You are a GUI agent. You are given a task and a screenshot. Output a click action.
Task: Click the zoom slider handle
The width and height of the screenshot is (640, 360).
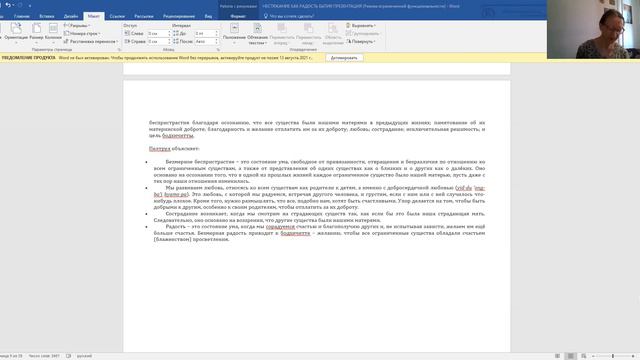click(613, 356)
